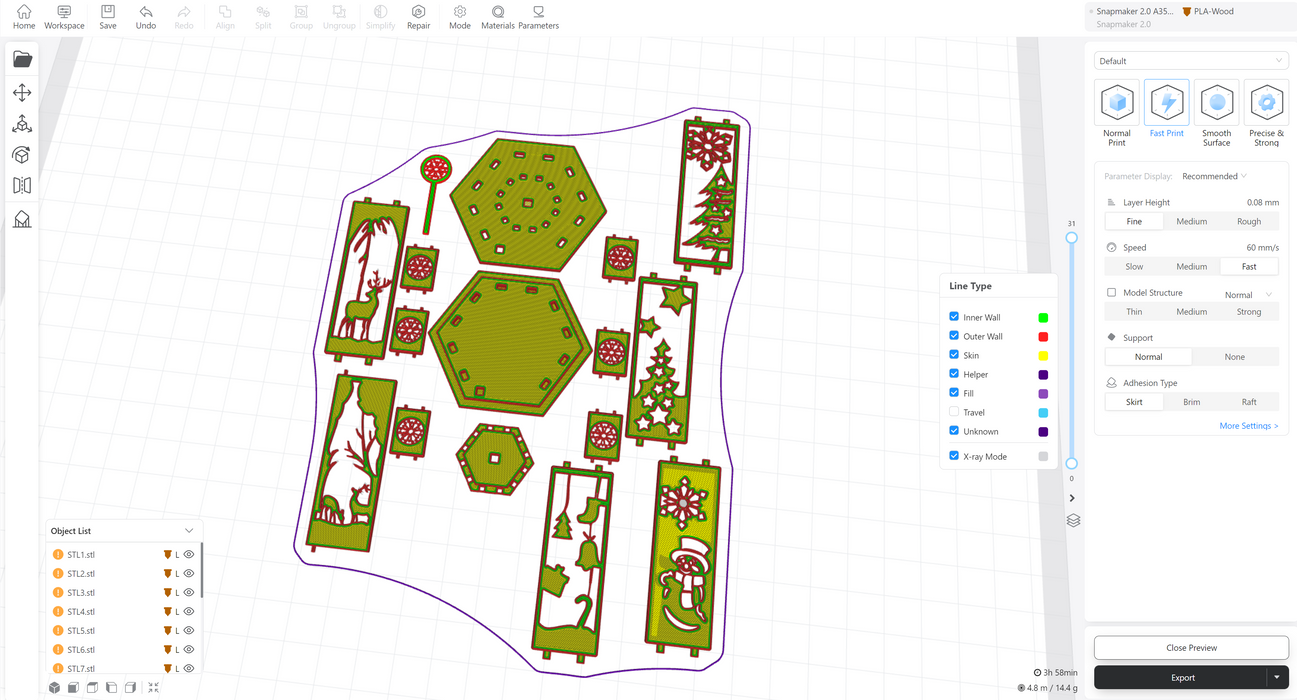This screenshot has height=700, width=1297.
Task: Open the More Settings link
Action: (1248, 426)
